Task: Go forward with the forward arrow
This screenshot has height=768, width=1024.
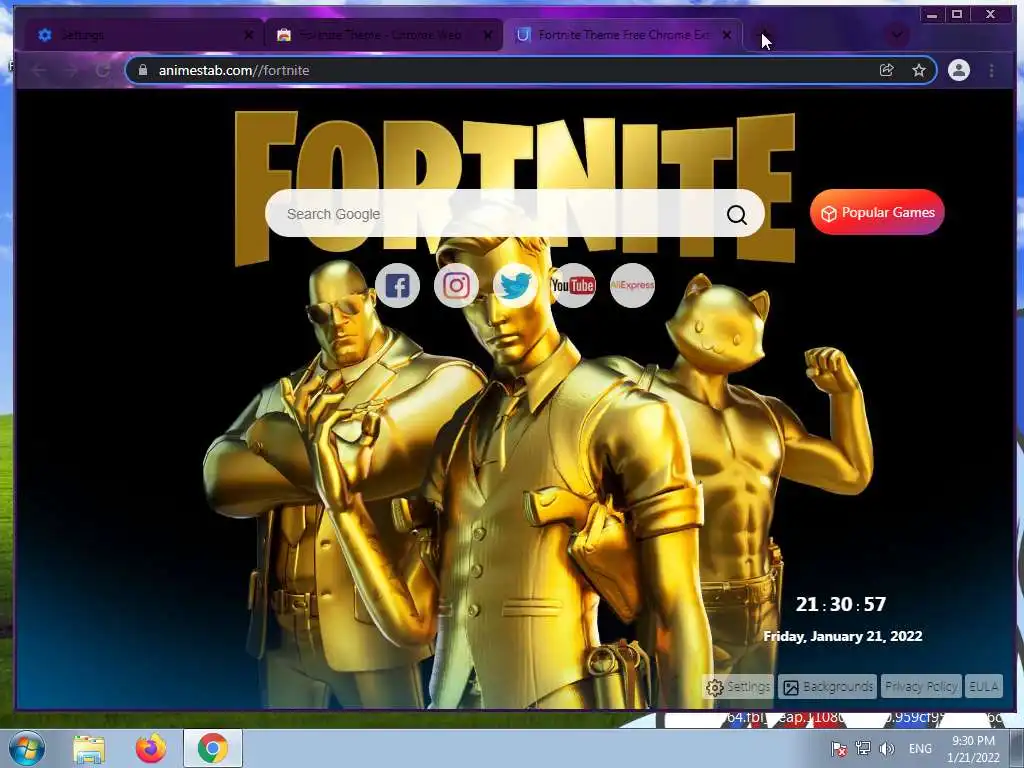Action: click(x=71, y=71)
